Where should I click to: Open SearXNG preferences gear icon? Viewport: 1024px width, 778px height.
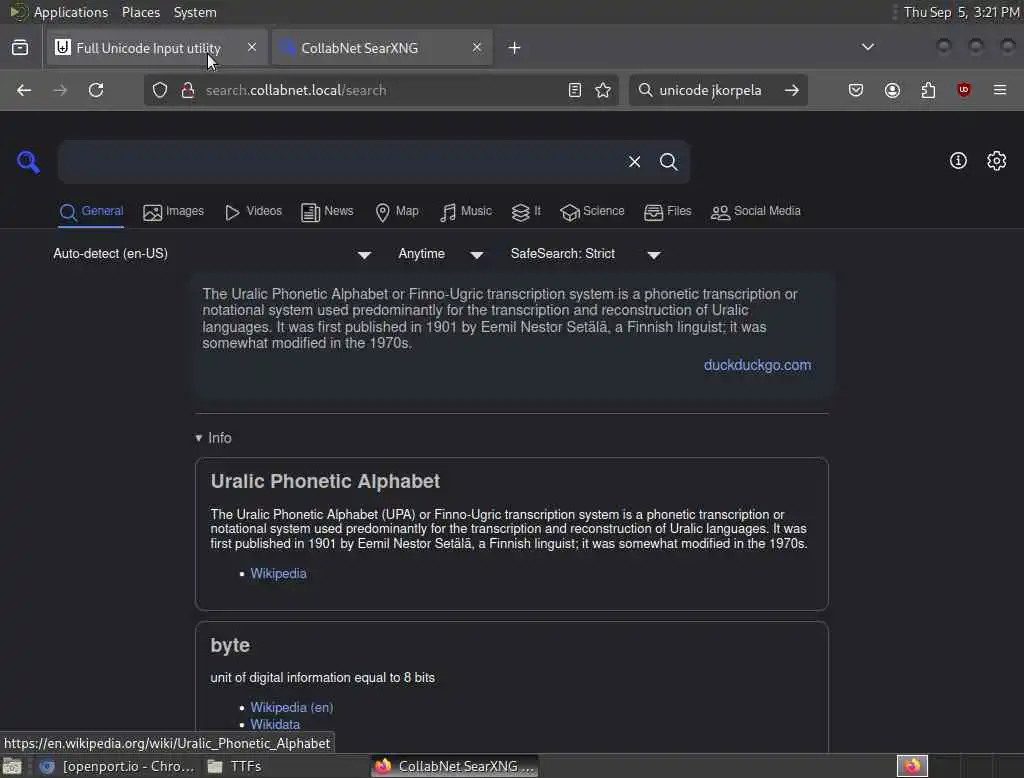tap(996, 161)
